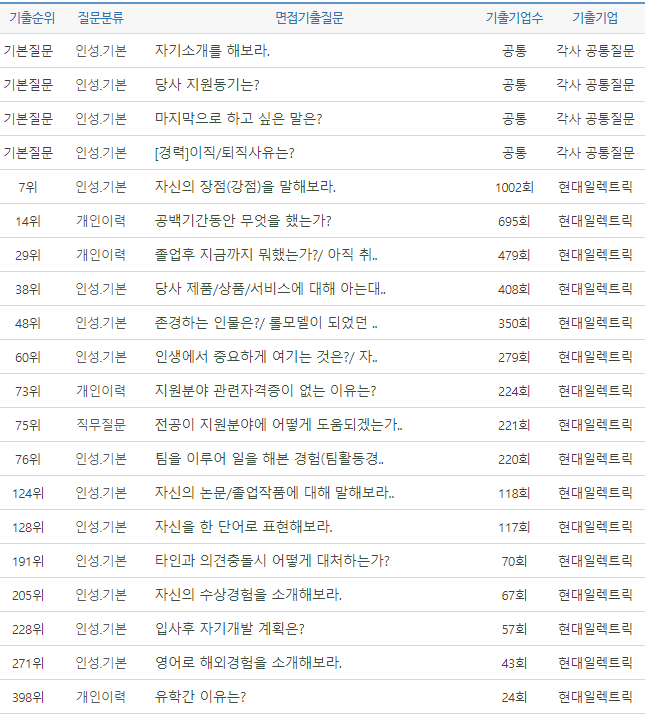Open the question 타인과 의견충돌시 어떻게 대처하는가?
Image resolution: width=645 pixels, height=718 pixels.
click(273, 561)
